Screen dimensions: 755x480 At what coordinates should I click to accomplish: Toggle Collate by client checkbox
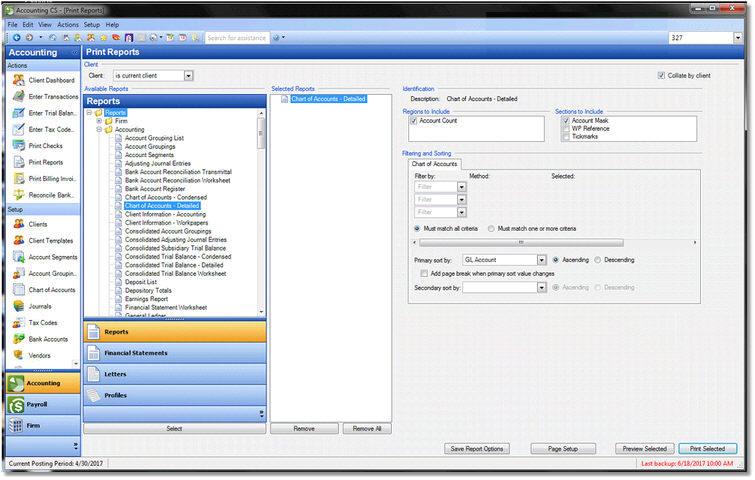point(661,76)
